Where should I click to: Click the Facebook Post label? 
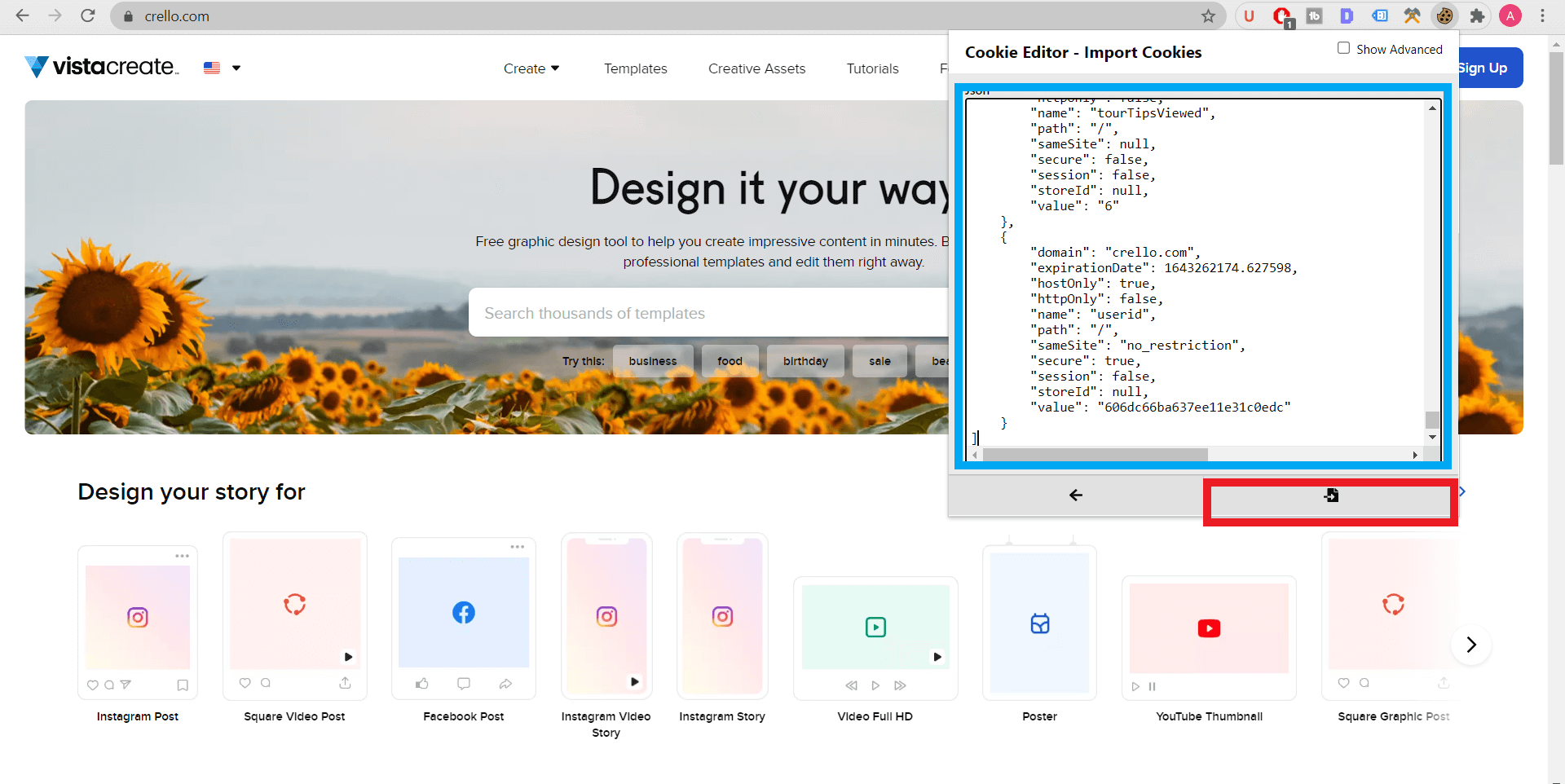[x=464, y=716]
